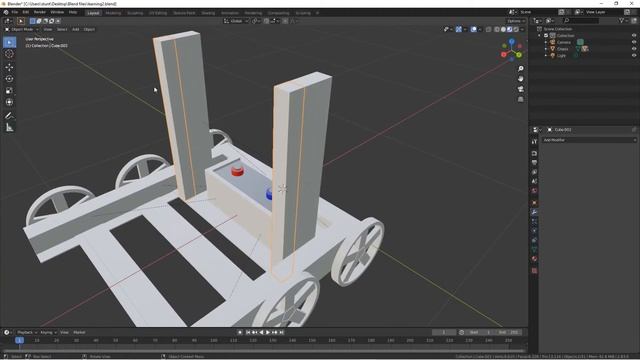
Task: Open the Edit menu
Action: click(x=26, y=12)
